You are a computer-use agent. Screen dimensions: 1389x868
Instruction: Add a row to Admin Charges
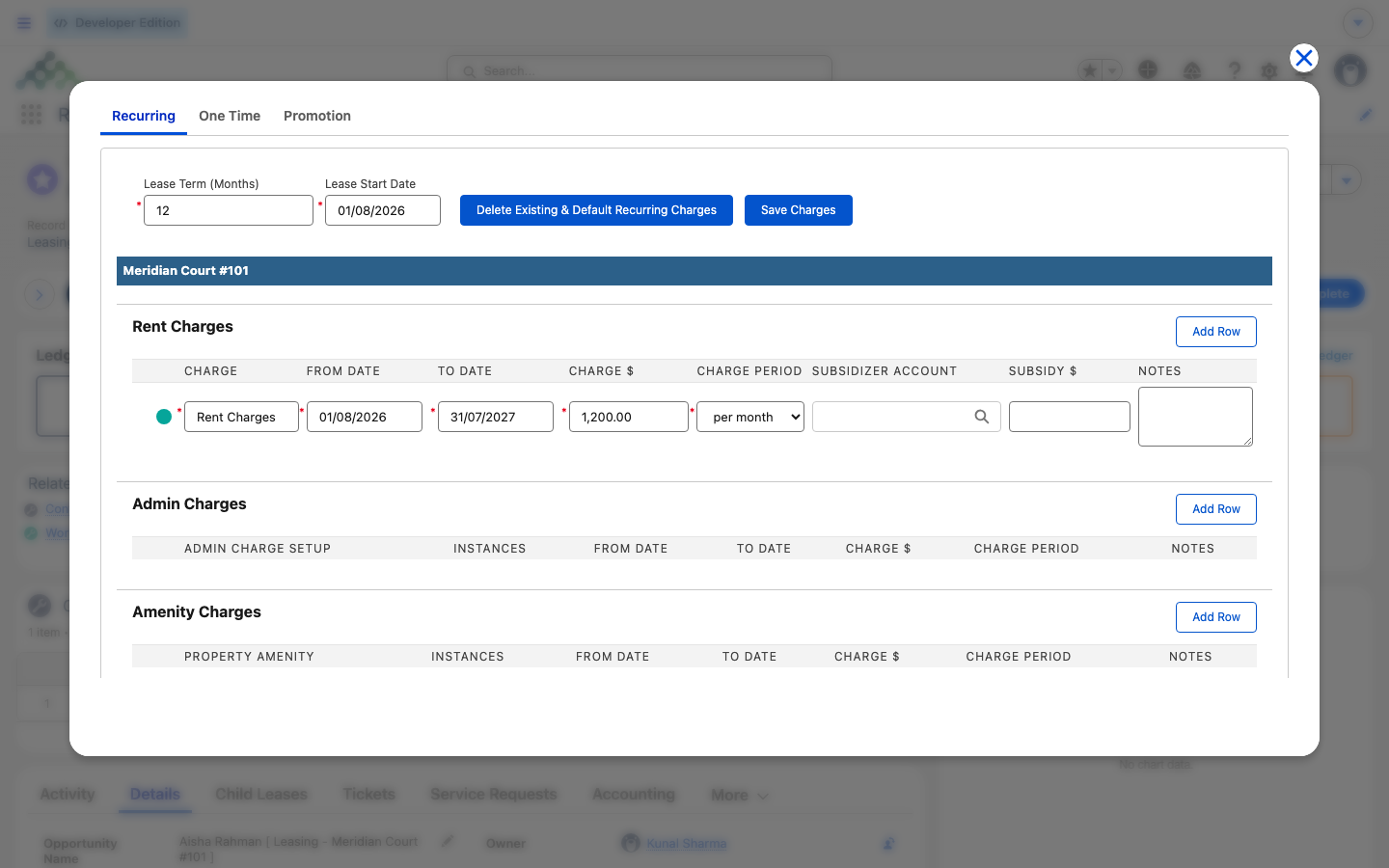pos(1216,509)
